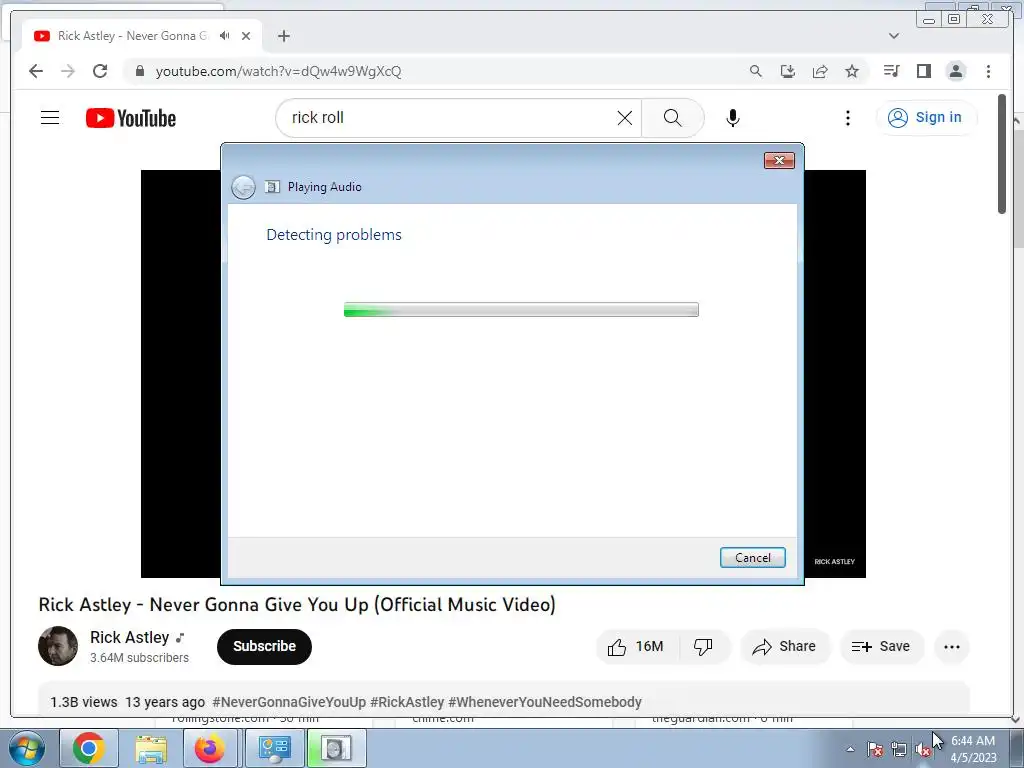Click the '1.3B views' text
This screenshot has width=1024, height=768.
(84, 702)
